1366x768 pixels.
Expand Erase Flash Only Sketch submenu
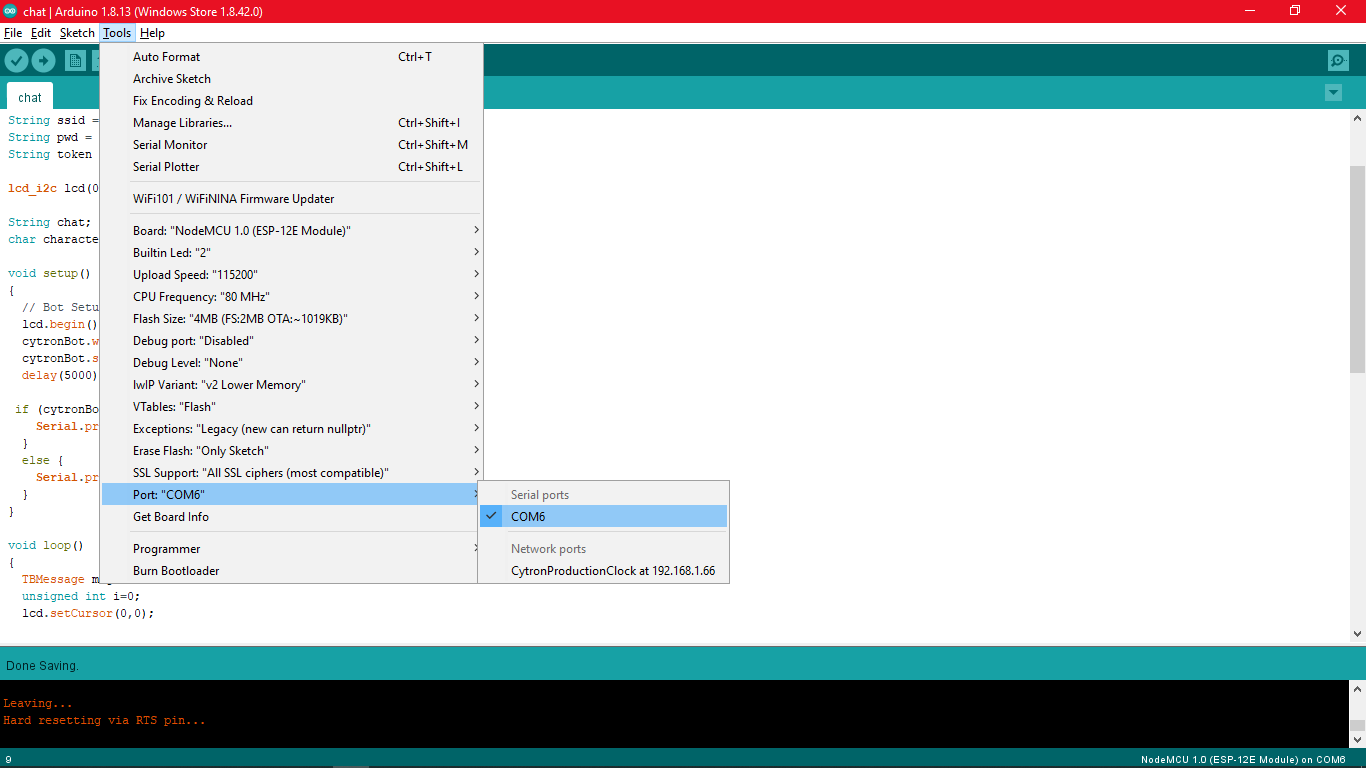tap(291, 451)
